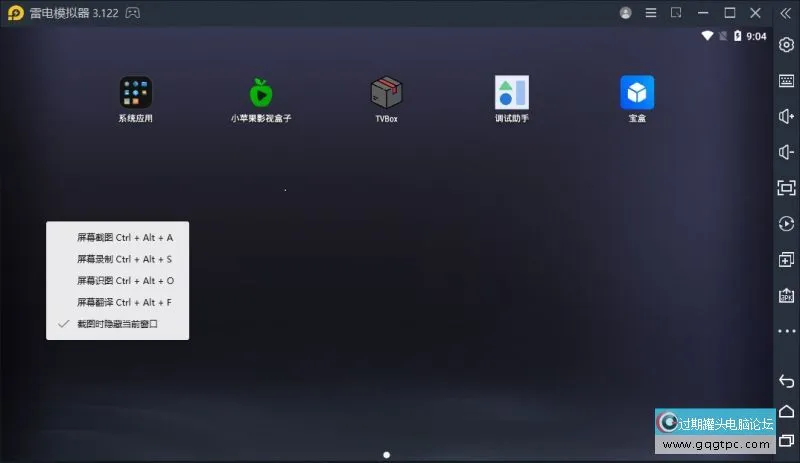This screenshot has width=800, height=463.
Task: Decrease volume using sidebar speaker minus icon
Action: pos(786,152)
